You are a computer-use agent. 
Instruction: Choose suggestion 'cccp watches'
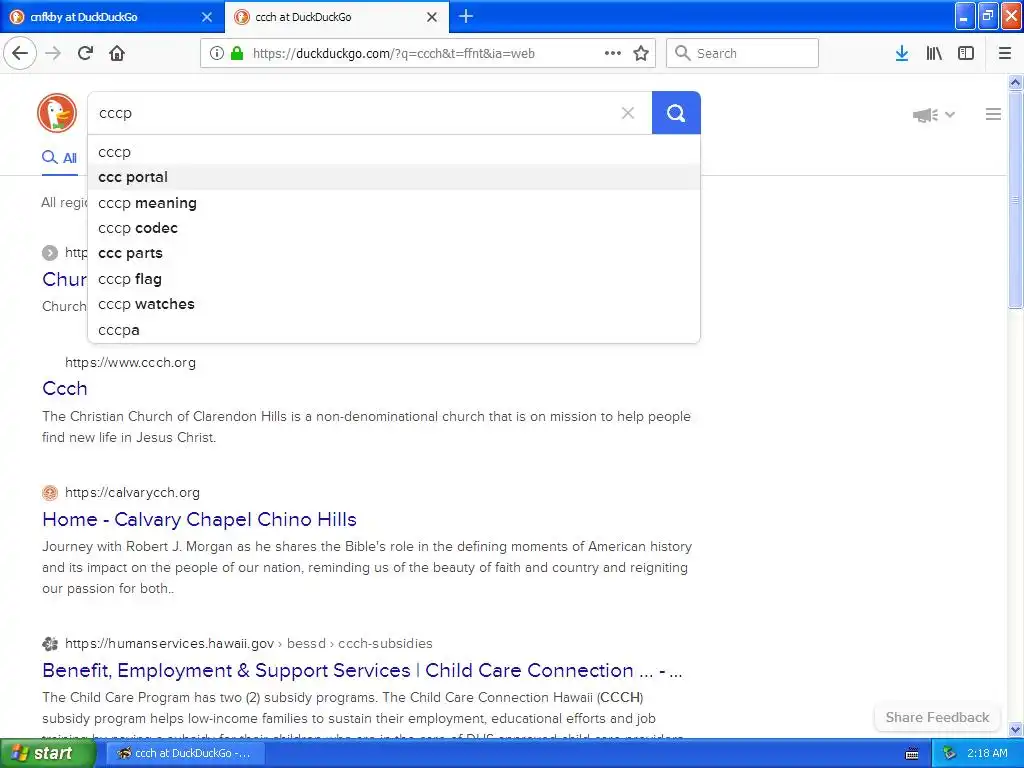point(394,304)
